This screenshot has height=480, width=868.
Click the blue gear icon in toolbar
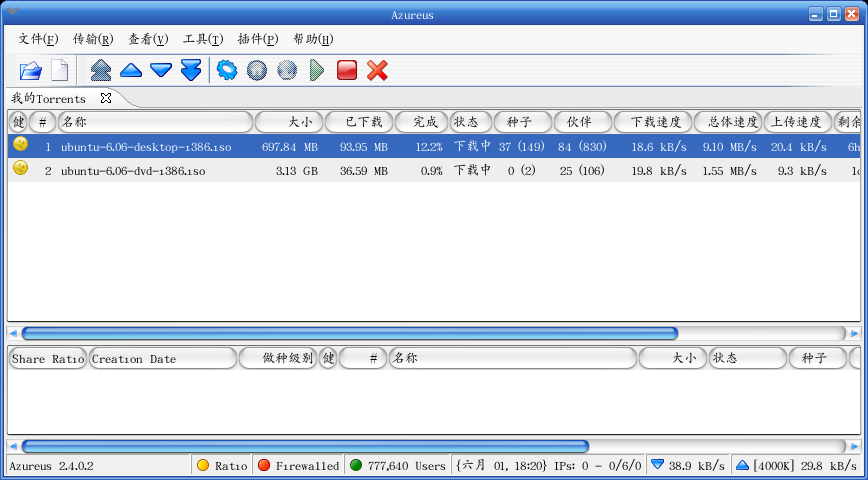click(x=227, y=70)
